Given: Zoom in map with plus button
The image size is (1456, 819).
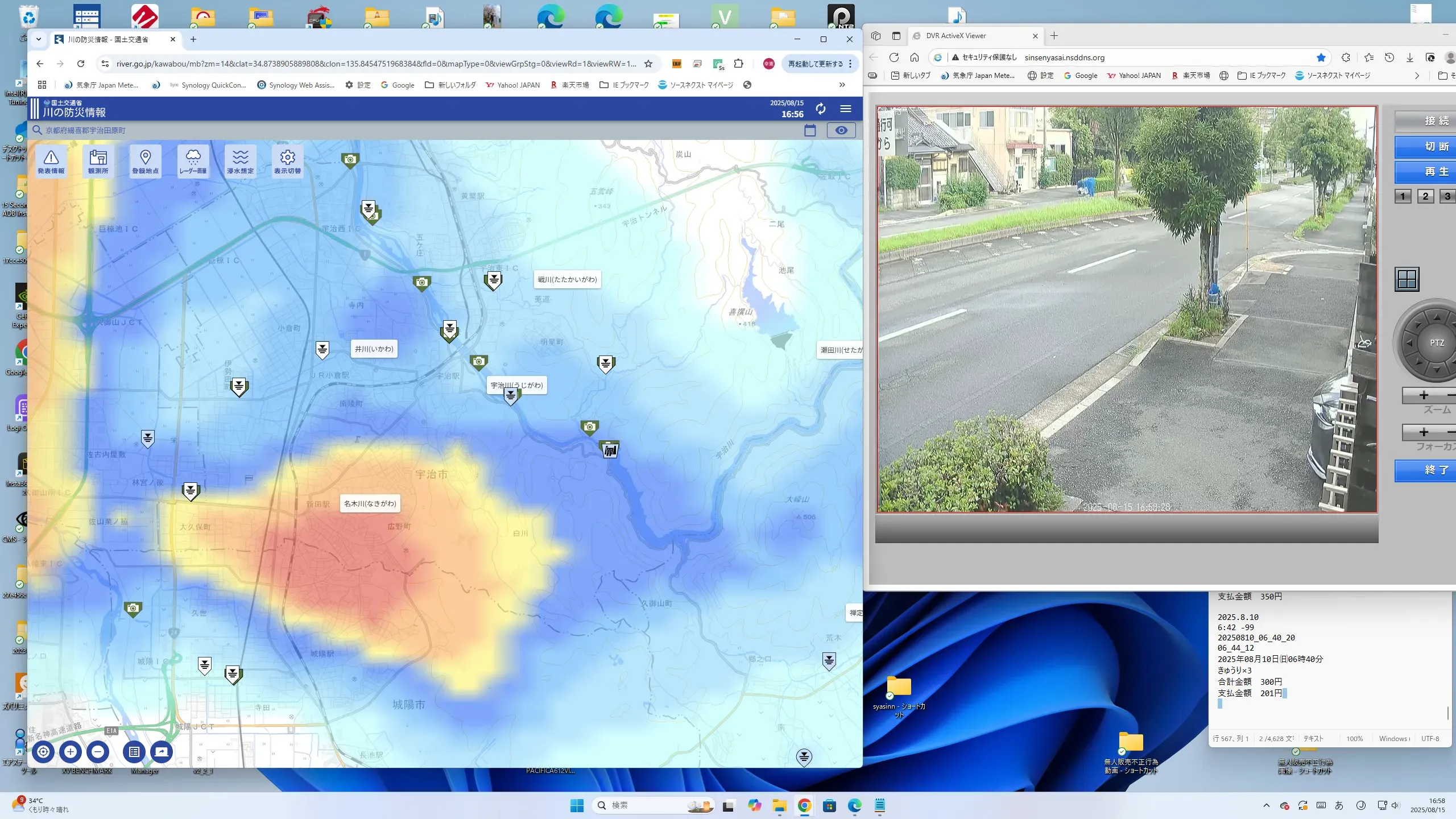Looking at the screenshot, I should coord(71,752).
